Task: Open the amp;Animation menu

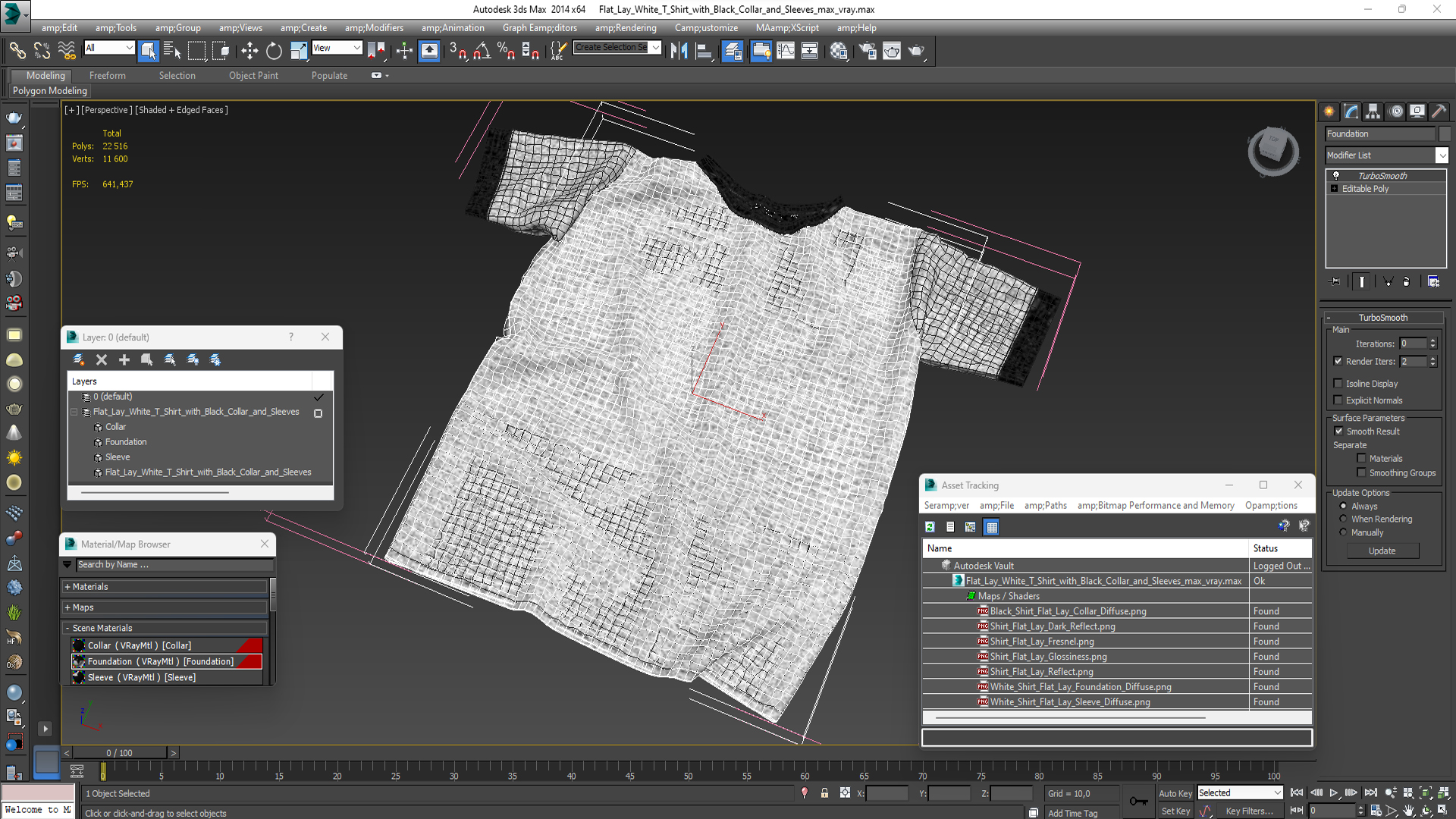Action: [453, 28]
